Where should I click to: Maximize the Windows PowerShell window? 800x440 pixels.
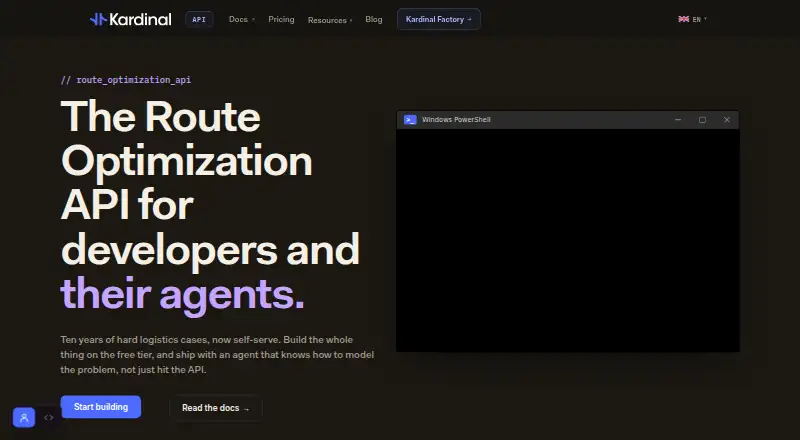click(702, 120)
